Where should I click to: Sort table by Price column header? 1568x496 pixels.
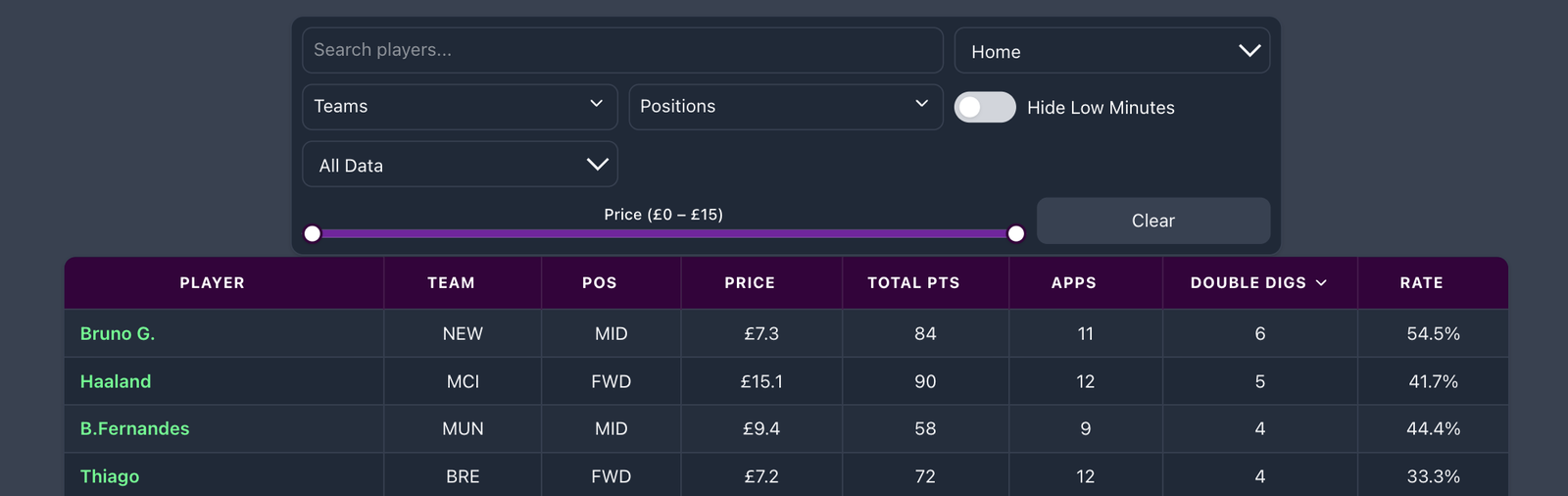[x=750, y=283]
